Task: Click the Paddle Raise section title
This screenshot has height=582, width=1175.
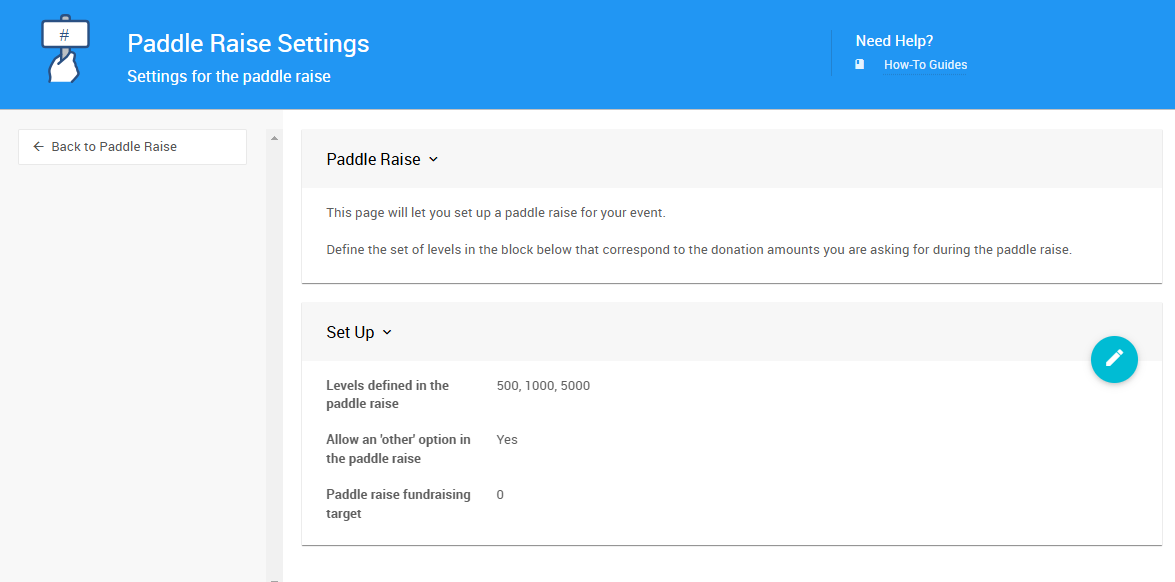Action: tap(373, 159)
